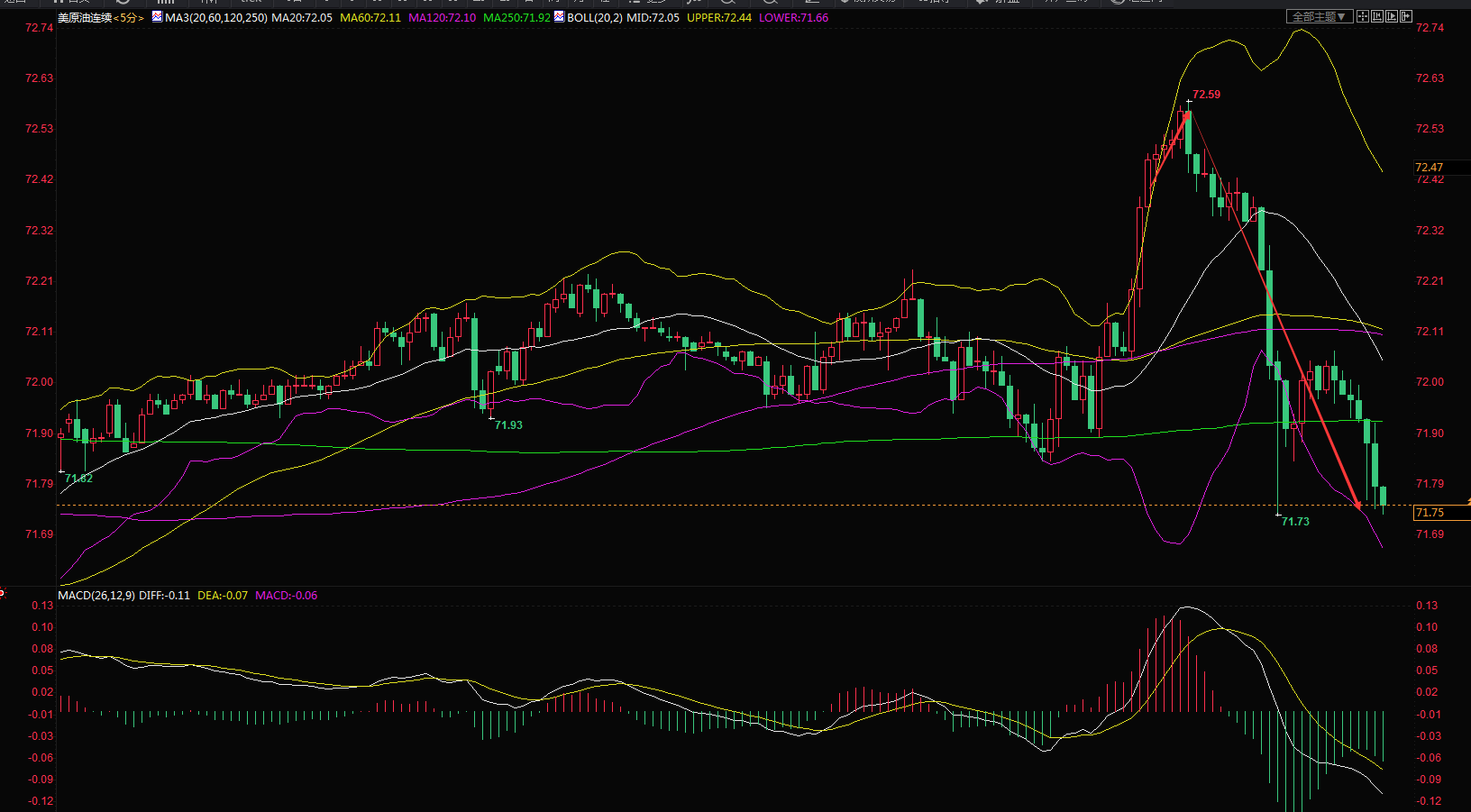Click the 71.73 low price marker
The height and width of the screenshot is (812, 1471).
[x=1295, y=522]
